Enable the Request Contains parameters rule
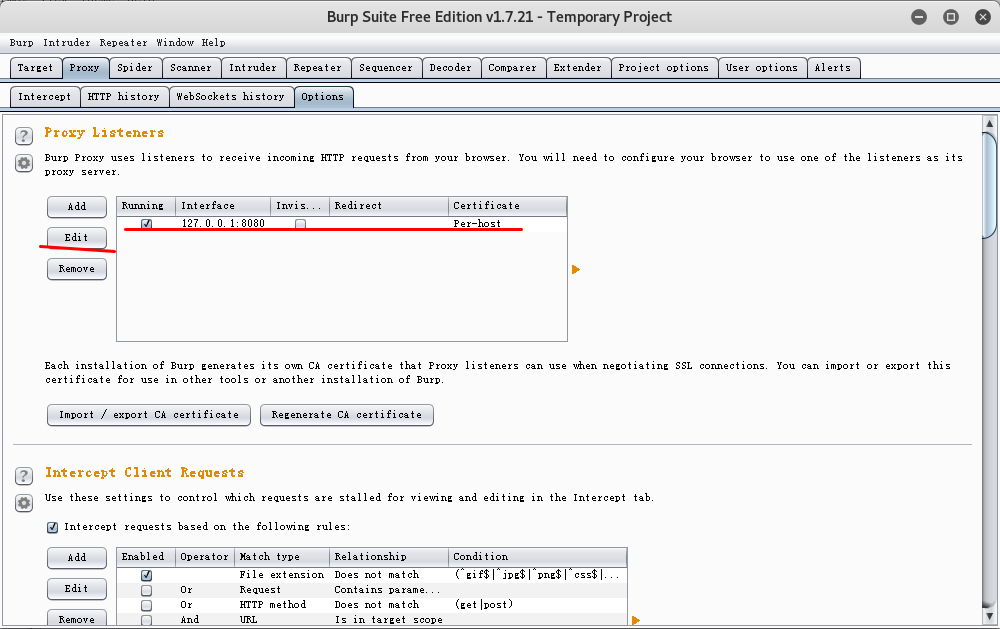 point(147,590)
